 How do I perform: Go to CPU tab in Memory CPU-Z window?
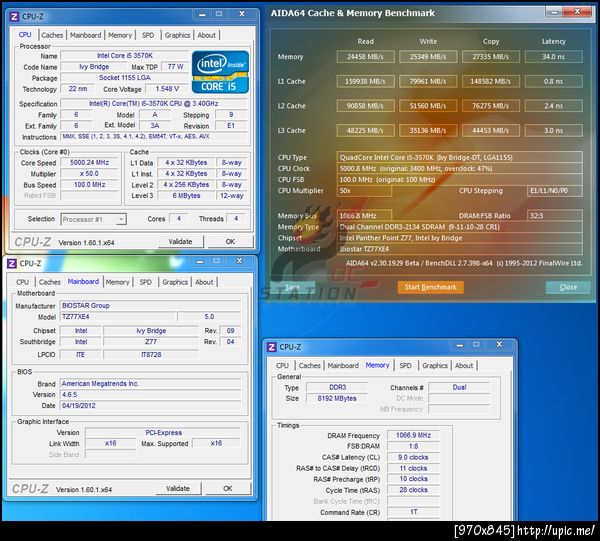pyautogui.click(x=282, y=365)
